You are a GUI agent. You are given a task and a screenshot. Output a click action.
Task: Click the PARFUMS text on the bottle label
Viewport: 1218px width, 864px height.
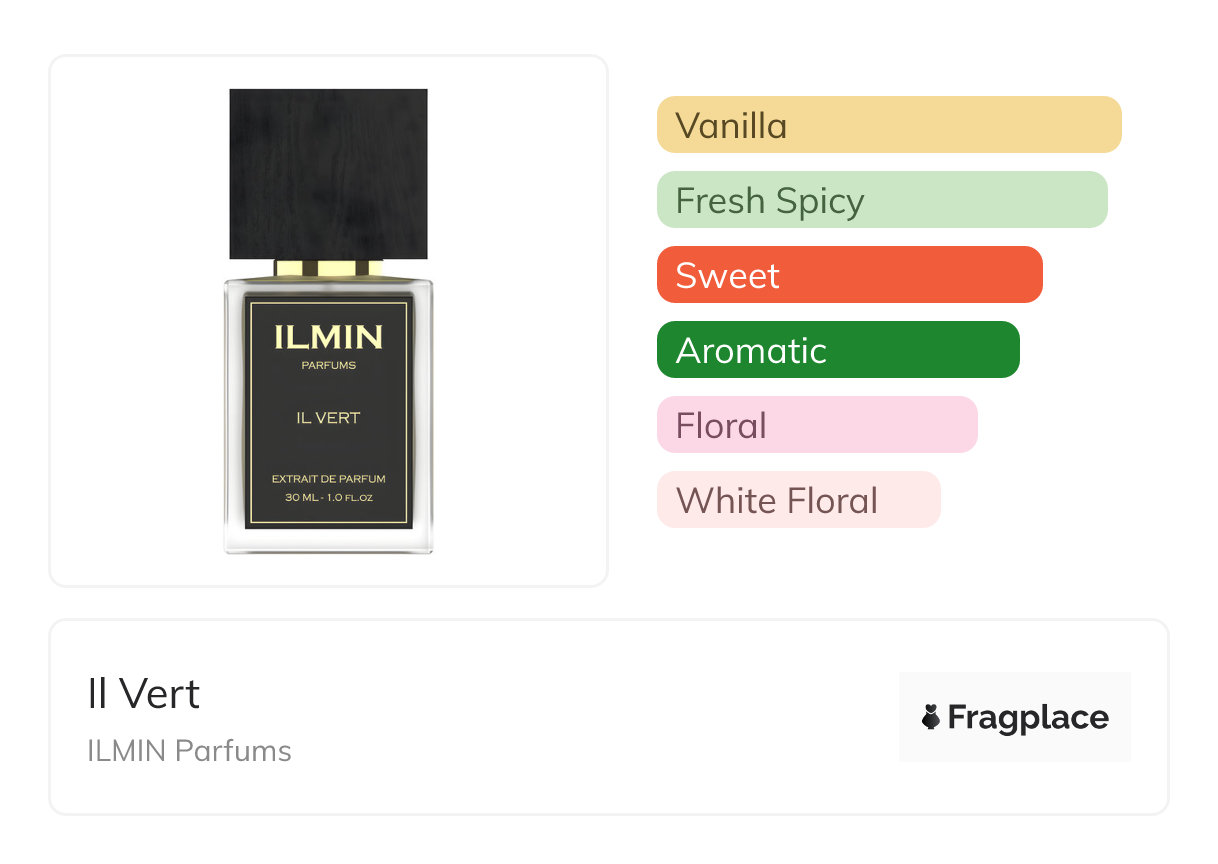coord(328,365)
